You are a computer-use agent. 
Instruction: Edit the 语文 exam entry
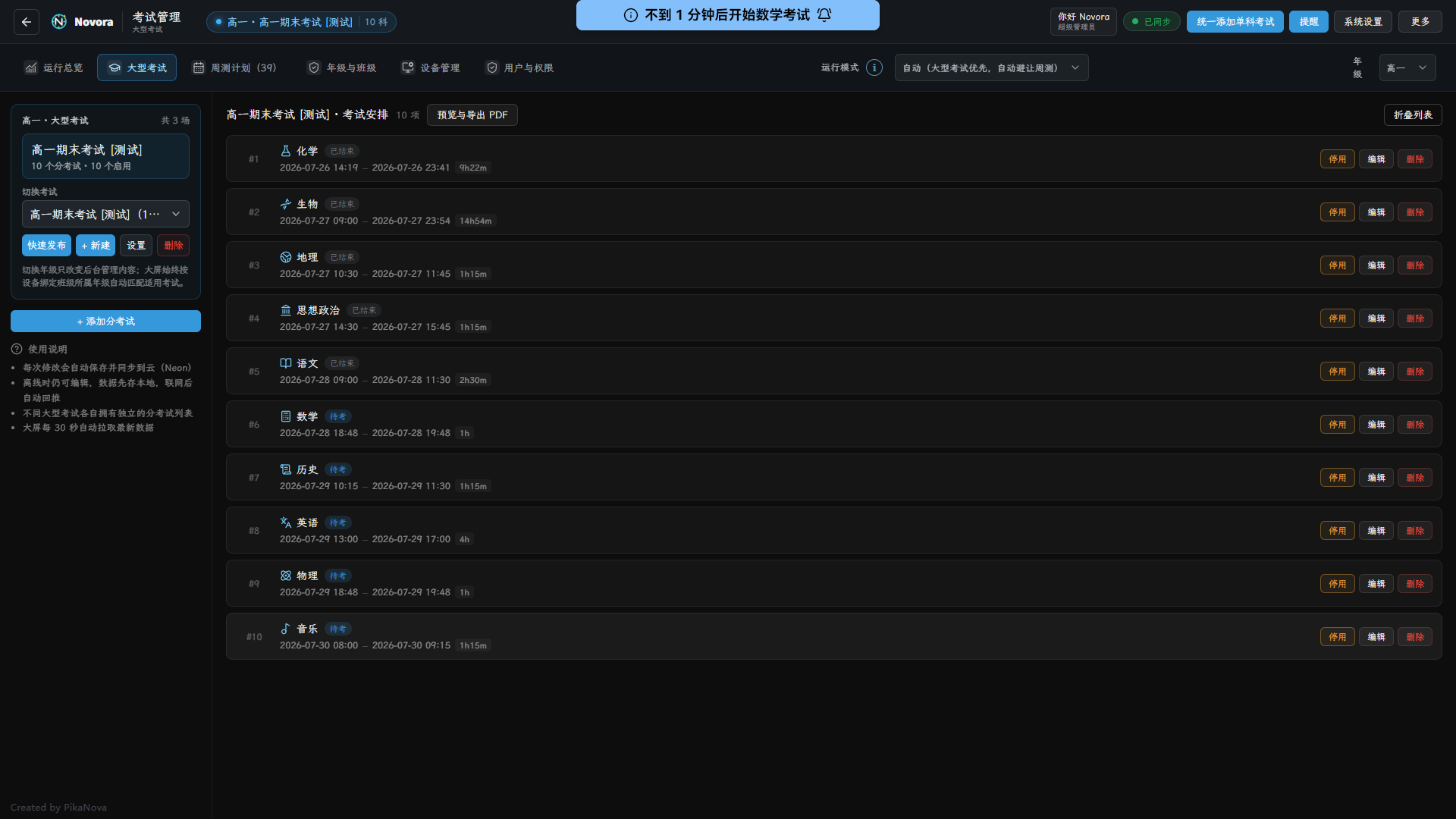pos(1376,371)
